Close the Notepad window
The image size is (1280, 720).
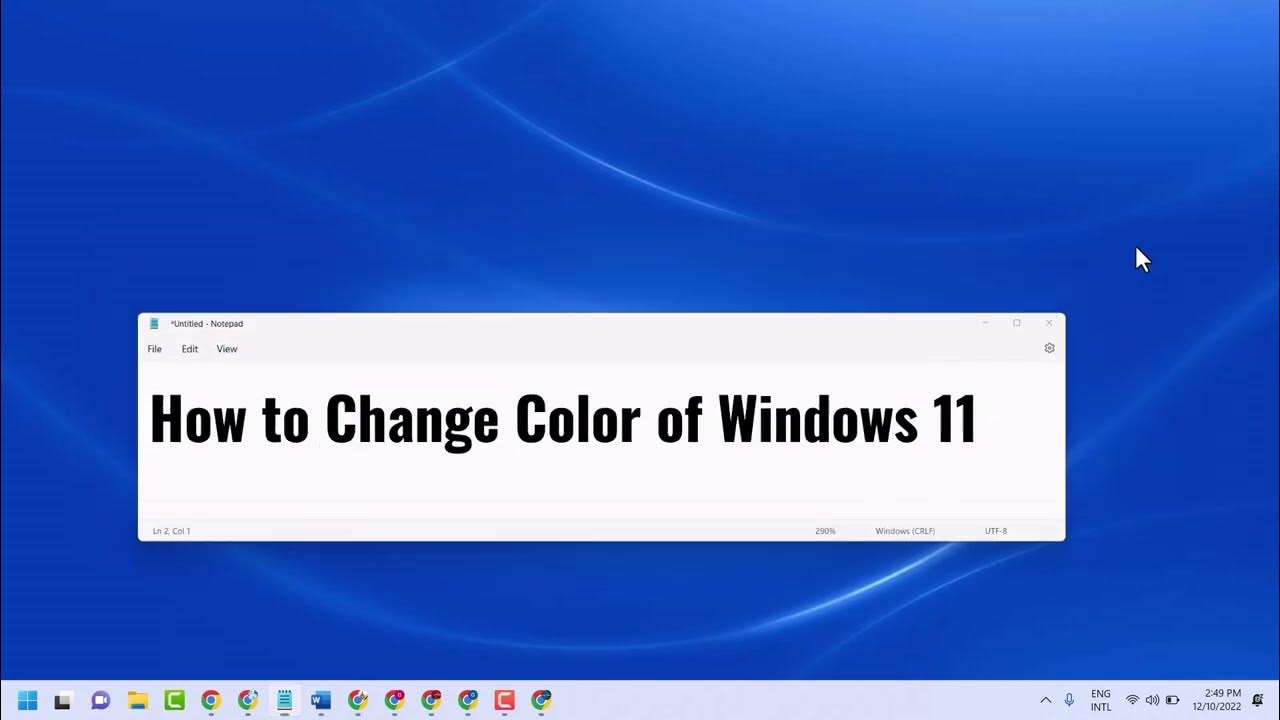click(x=1049, y=323)
